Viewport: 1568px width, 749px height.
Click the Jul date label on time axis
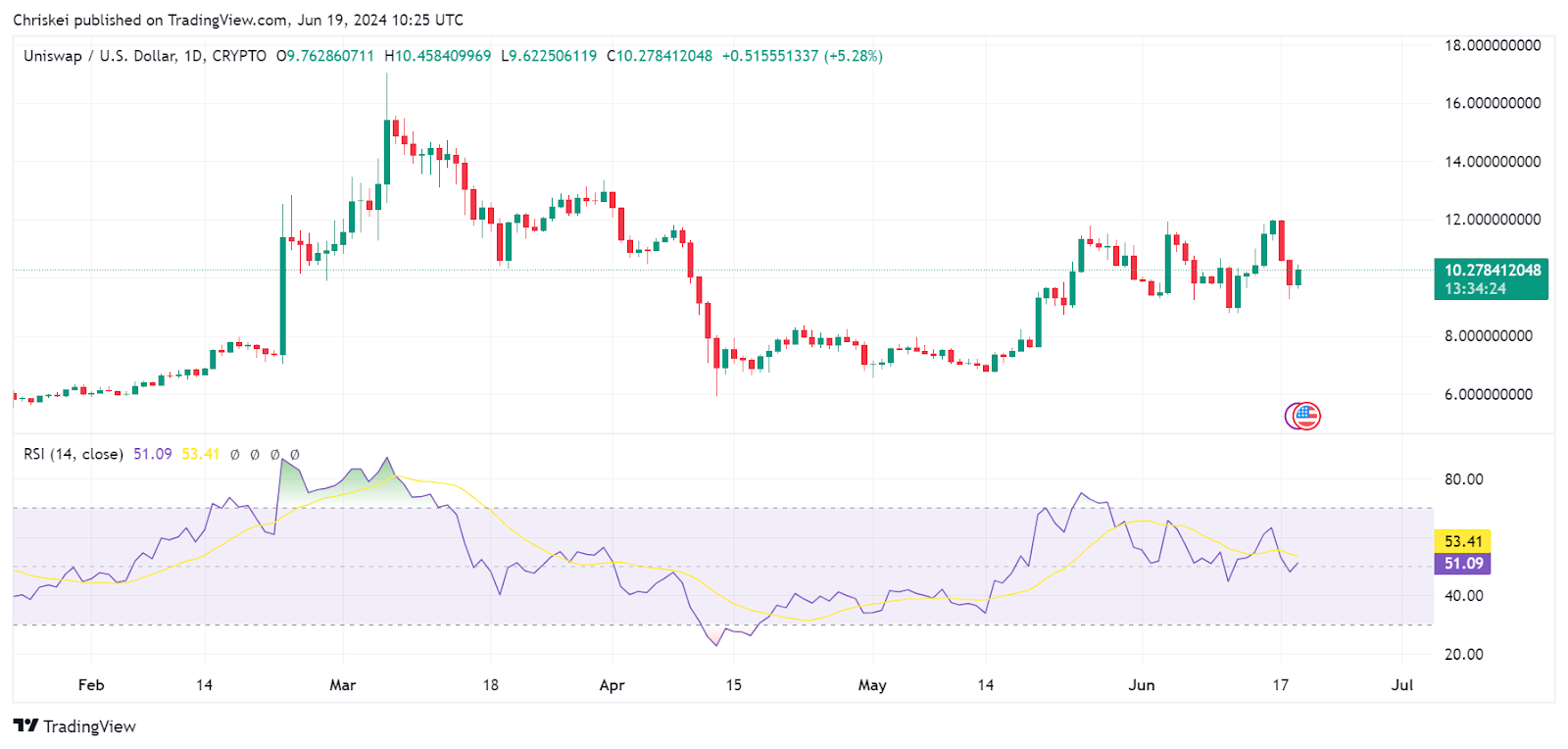[x=1402, y=685]
